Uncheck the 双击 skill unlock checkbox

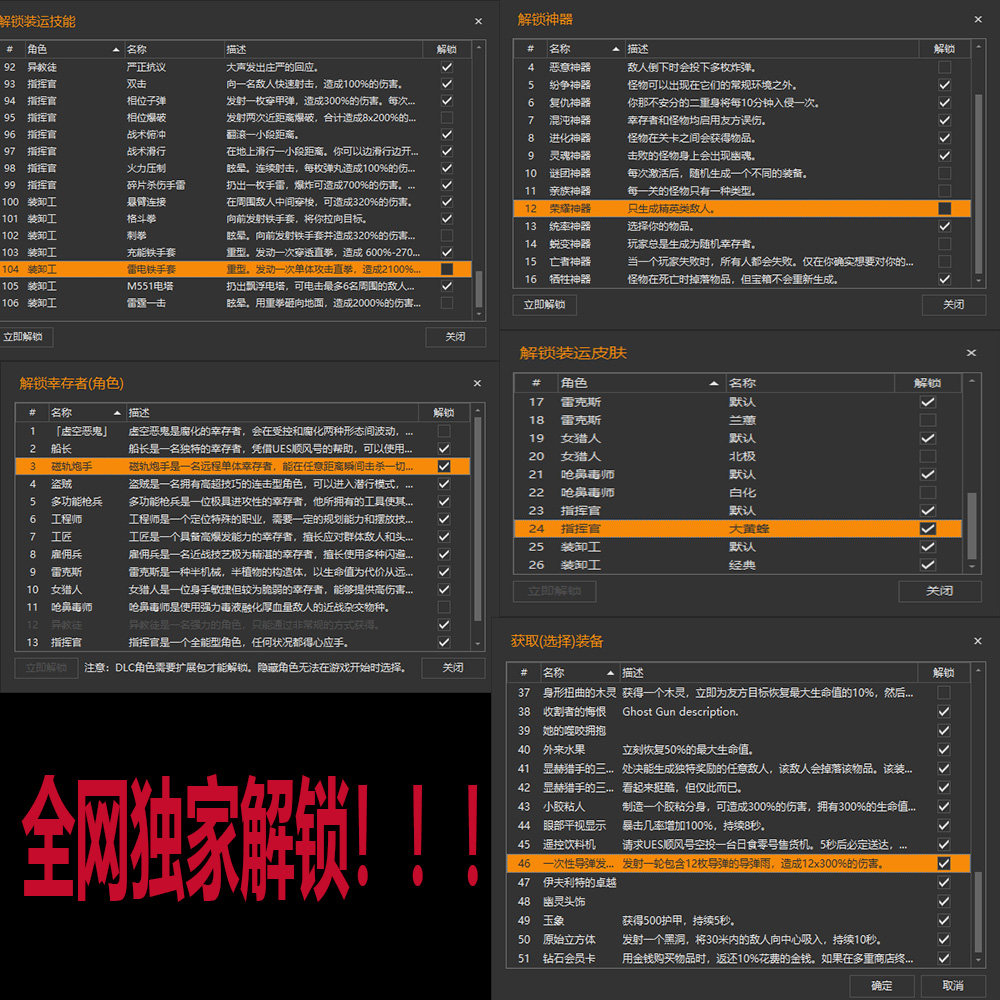[x=447, y=83]
